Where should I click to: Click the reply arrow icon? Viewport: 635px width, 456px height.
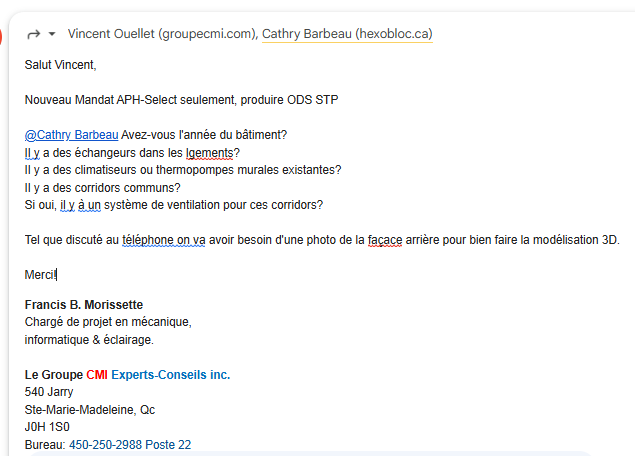[x=33, y=34]
